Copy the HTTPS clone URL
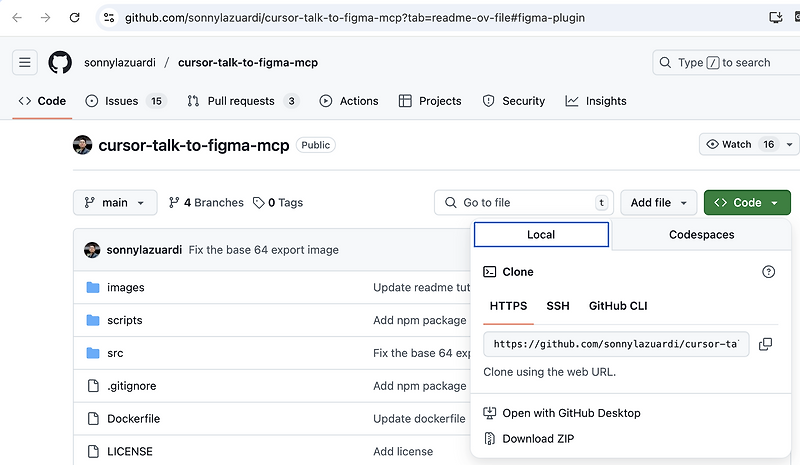This screenshot has width=800, height=465. pyautogui.click(x=765, y=344)
